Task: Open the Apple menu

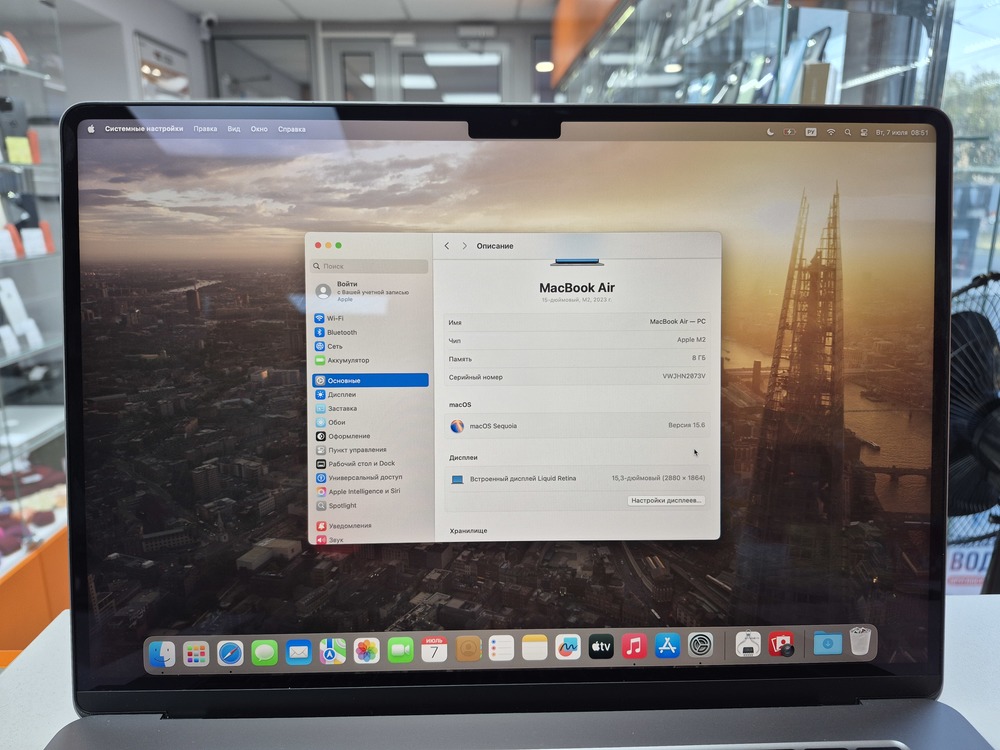Action: pos(91,129)
